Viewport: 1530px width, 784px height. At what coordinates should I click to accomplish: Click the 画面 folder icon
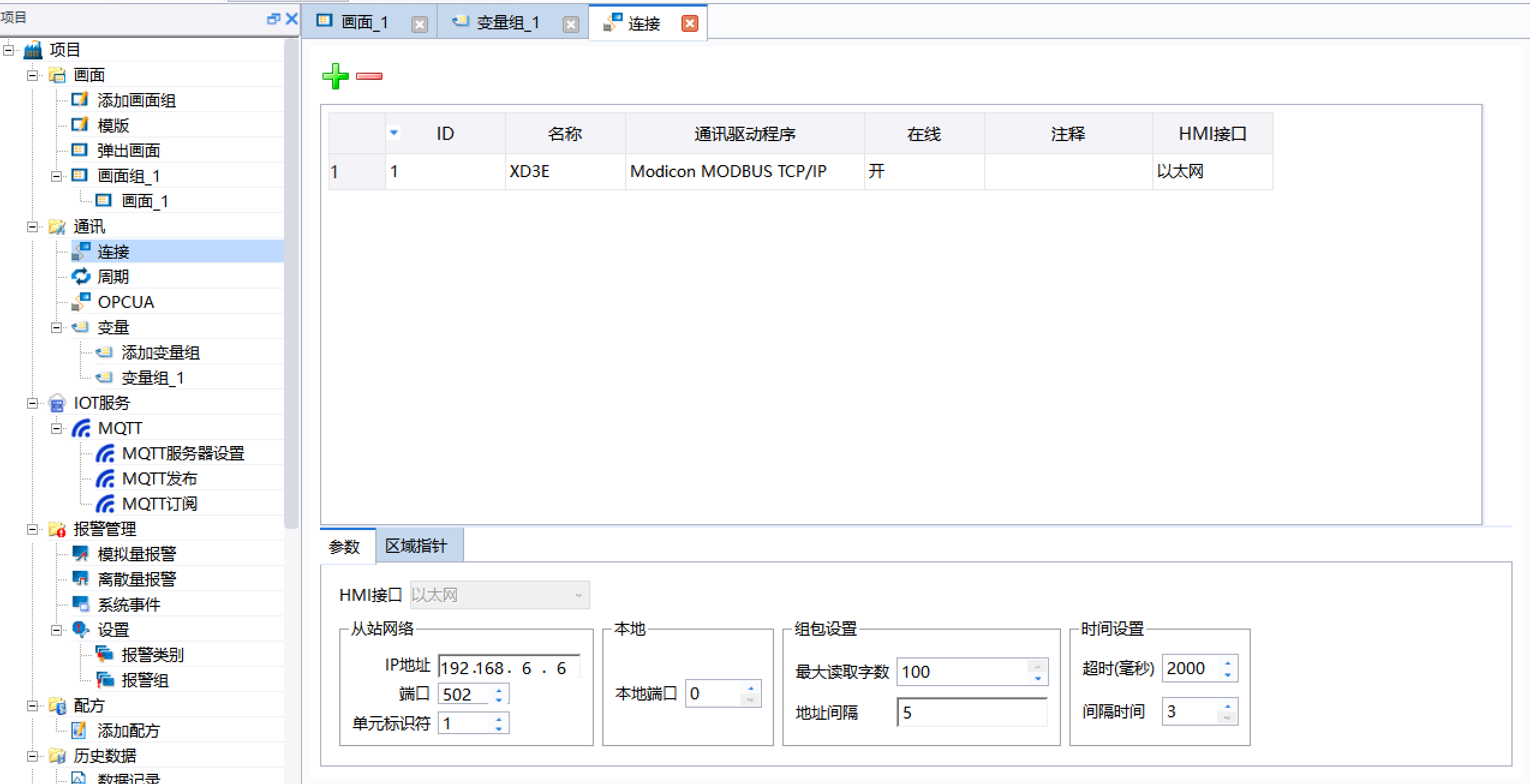[57, 75]
